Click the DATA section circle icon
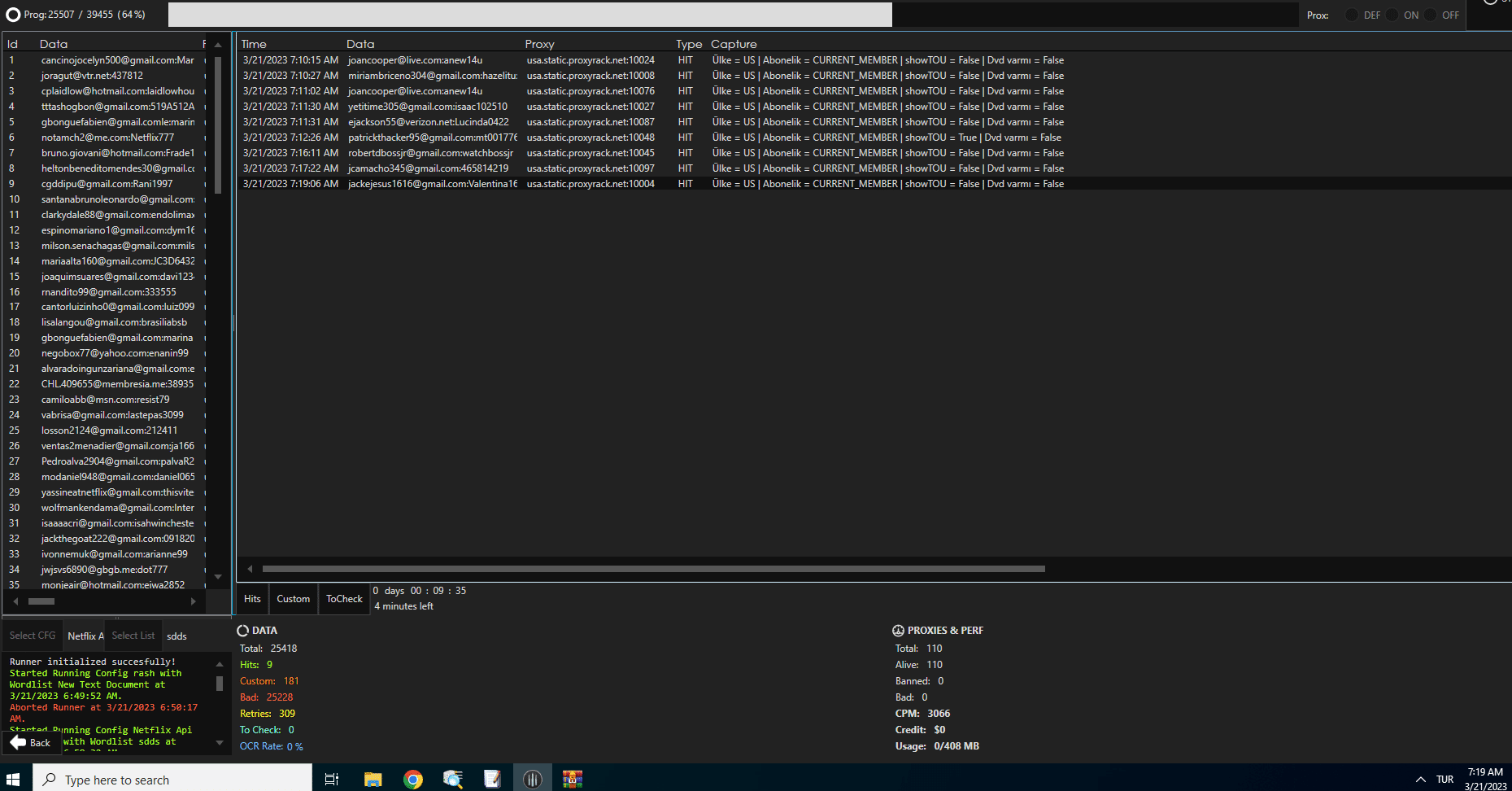Screen dimensions: 1512x791 (242, 631)
